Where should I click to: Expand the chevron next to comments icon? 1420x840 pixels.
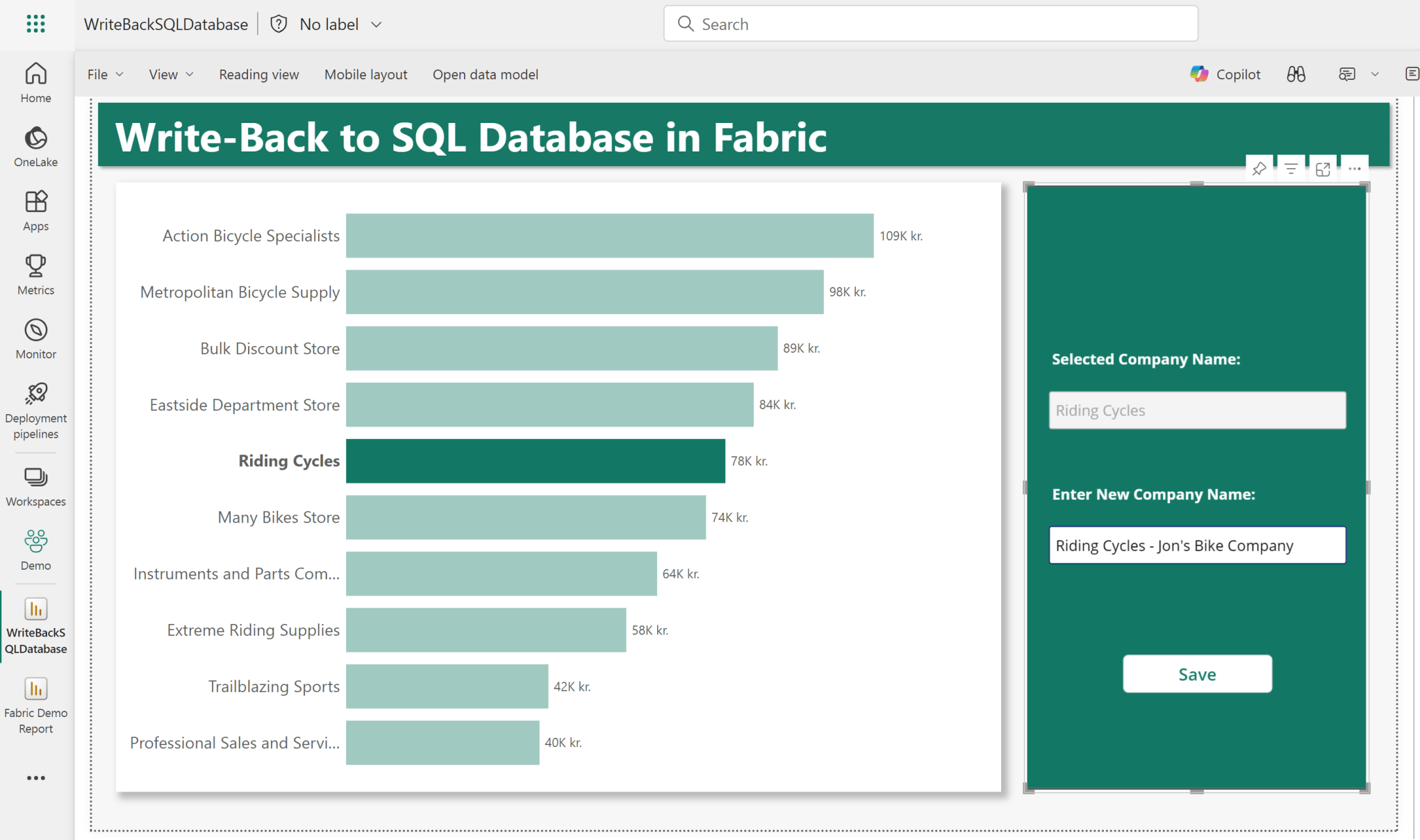point(1375,74)
